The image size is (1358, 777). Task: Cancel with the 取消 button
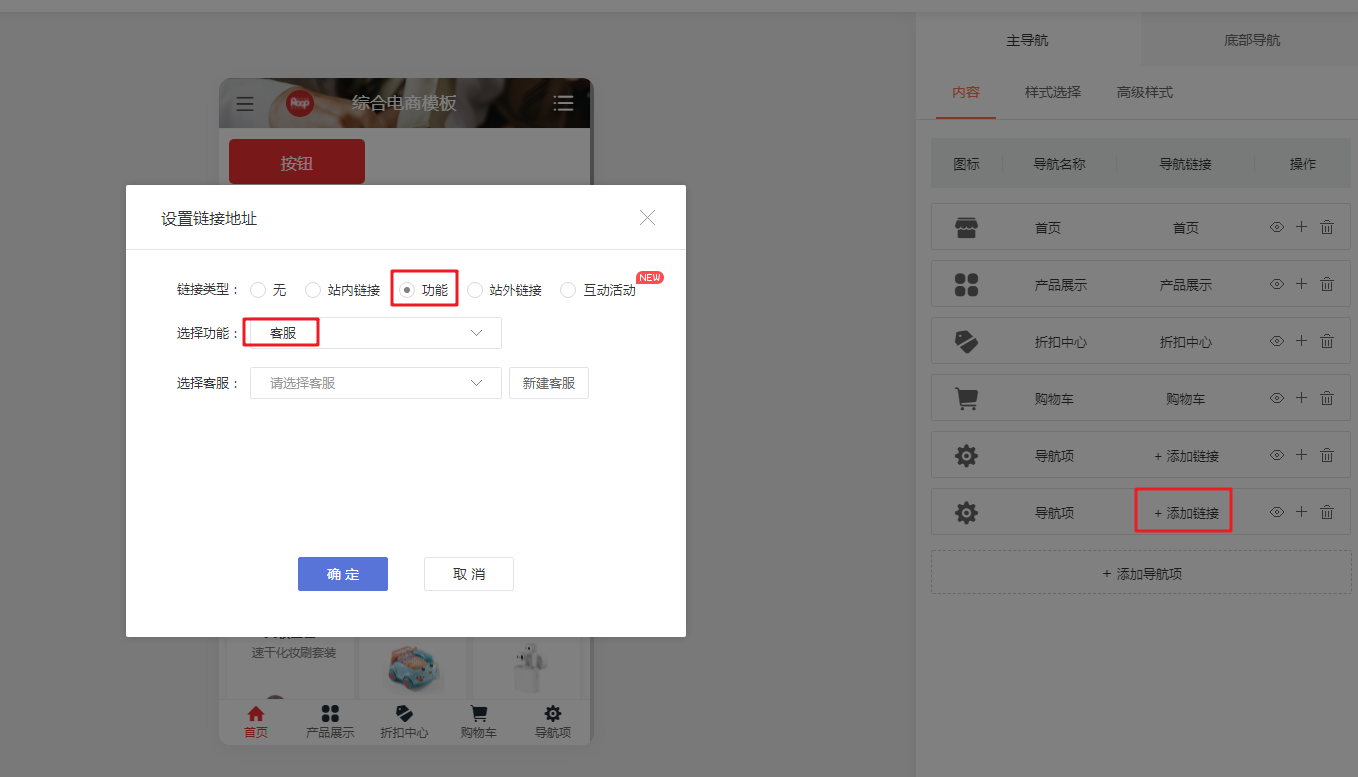(x=469, y=574)
